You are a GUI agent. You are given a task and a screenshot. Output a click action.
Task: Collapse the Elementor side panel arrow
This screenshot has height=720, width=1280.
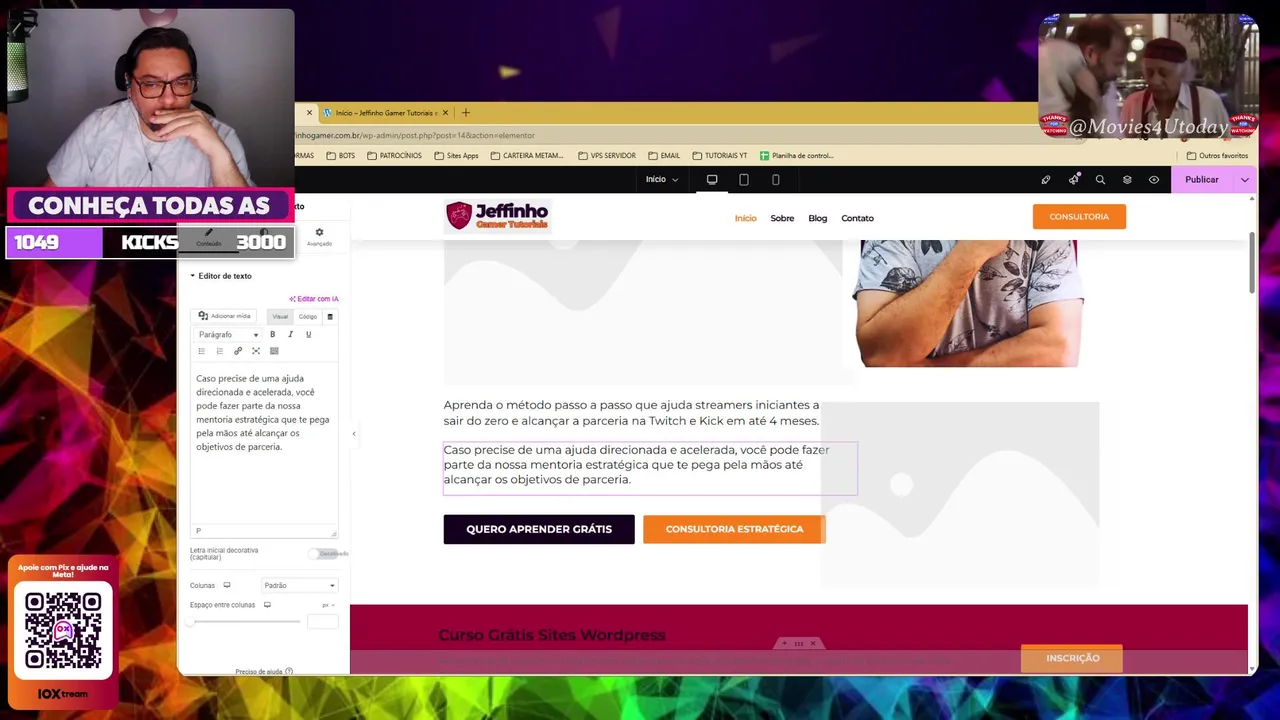tap(353, 434)
